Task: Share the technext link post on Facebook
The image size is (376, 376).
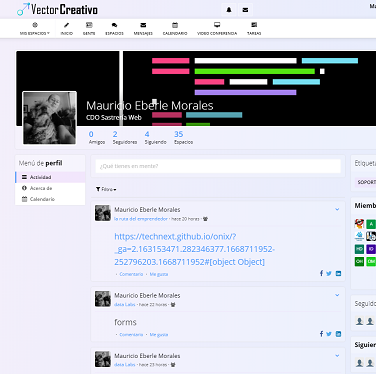Action: 321,273
